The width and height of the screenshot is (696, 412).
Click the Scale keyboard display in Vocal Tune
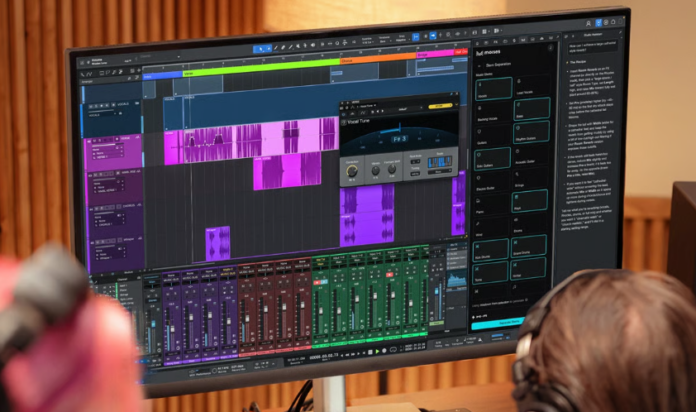[439, 162]
